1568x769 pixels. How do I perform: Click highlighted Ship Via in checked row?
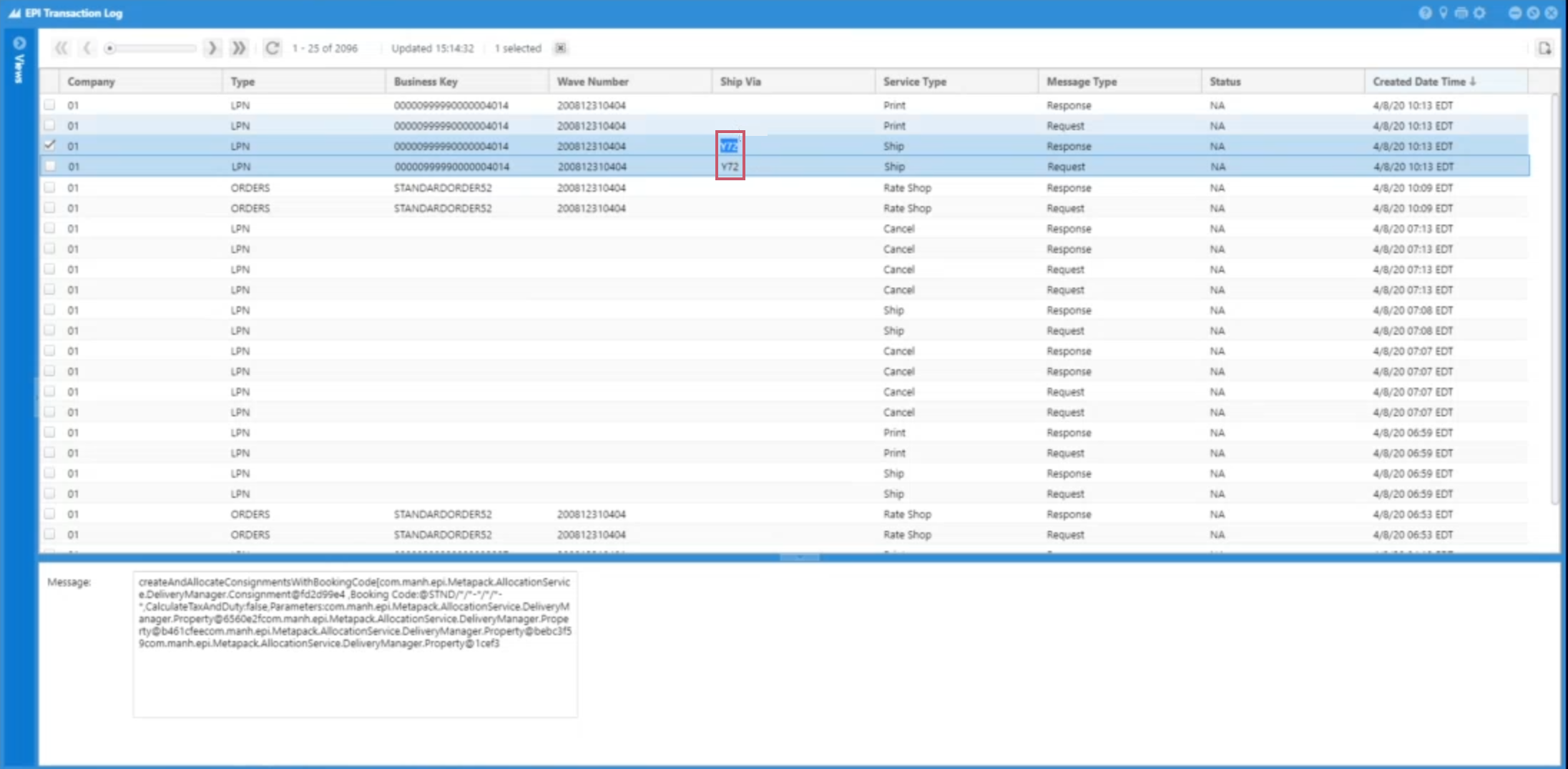click(x=729, y=146)
